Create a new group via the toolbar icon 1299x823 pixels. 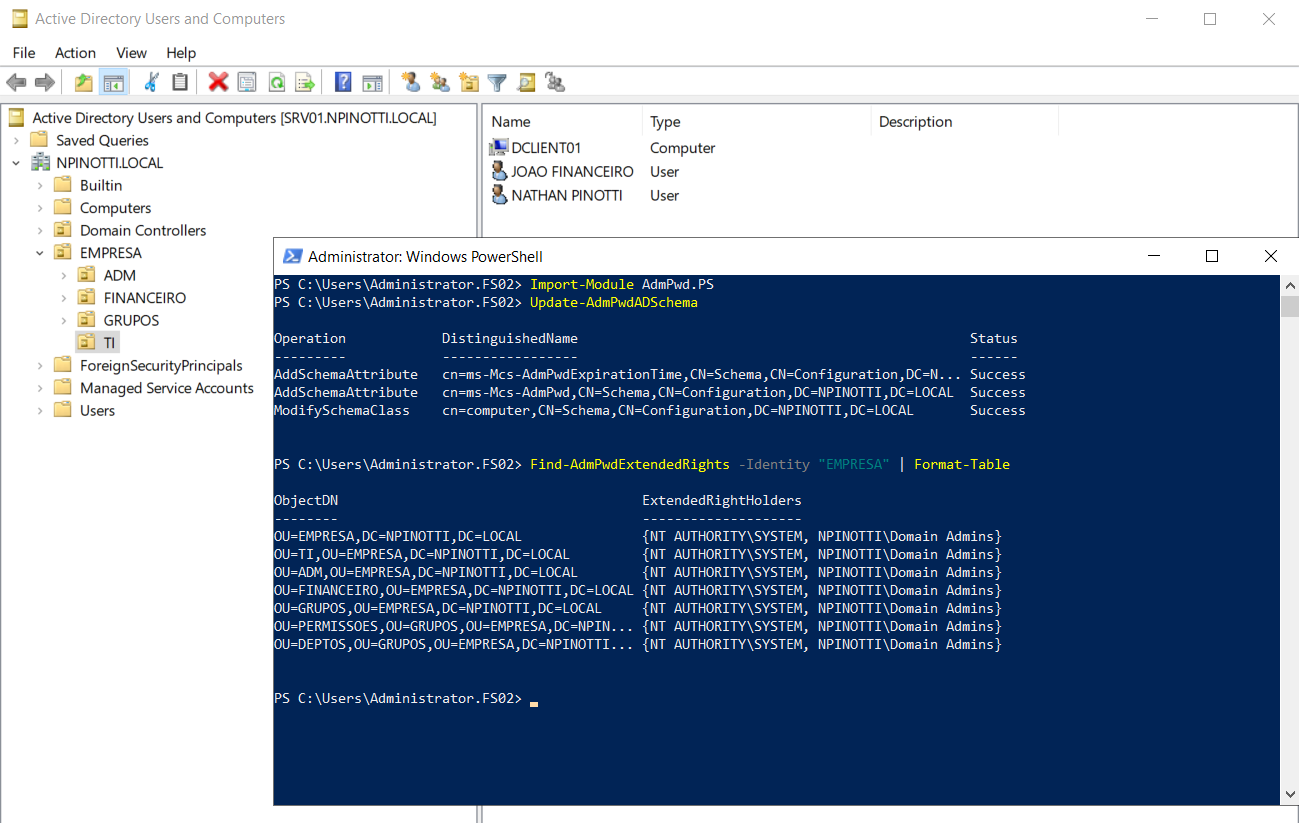point(439,82)
